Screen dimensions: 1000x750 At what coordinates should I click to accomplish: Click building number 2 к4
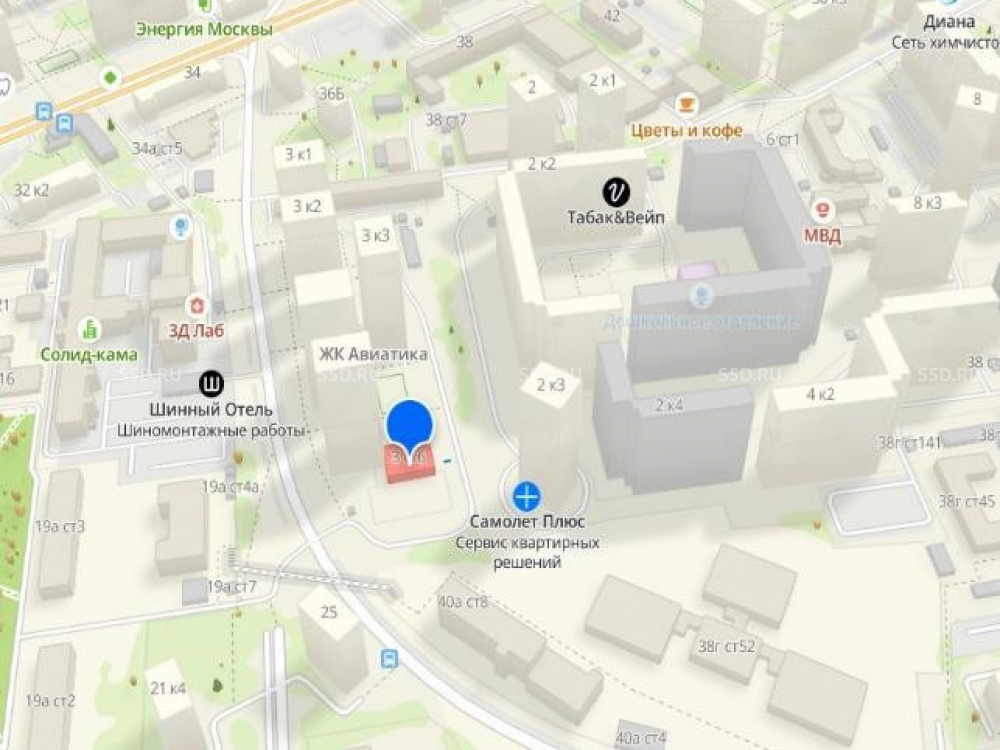[x=668, y=405]
